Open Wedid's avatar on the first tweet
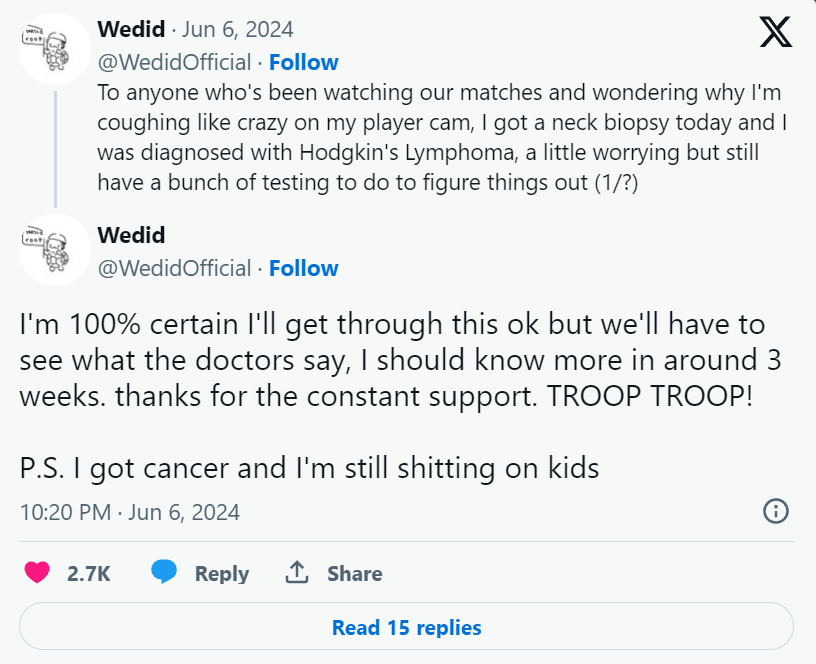The height and width of the screenshot is (664, 816). tap(55, 48)
